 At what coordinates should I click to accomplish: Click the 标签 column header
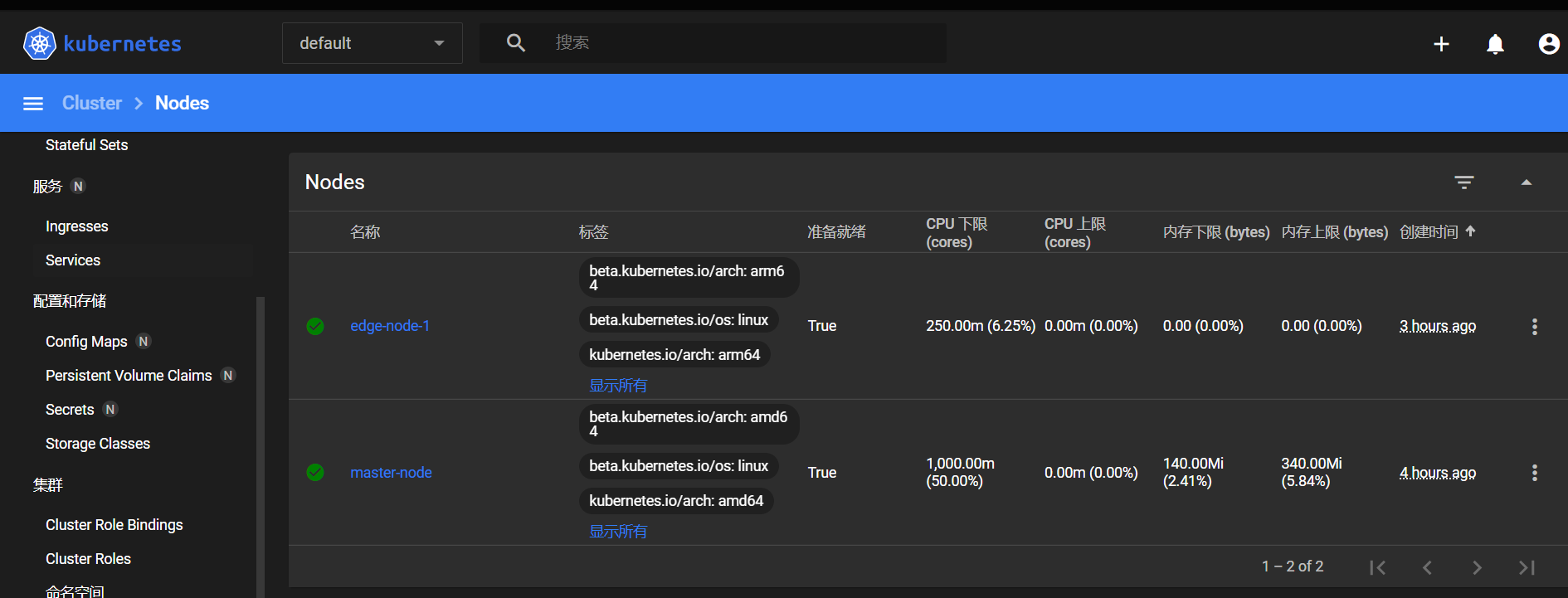click(594, 232)
